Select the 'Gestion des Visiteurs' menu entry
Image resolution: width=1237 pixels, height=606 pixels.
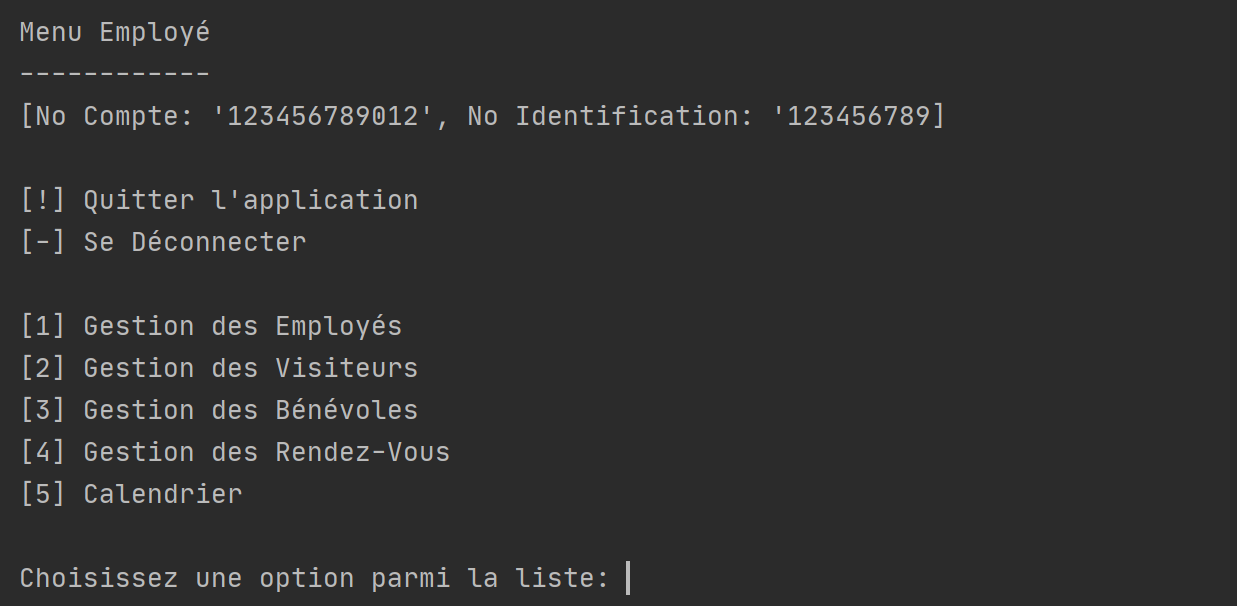click(219, 368)
